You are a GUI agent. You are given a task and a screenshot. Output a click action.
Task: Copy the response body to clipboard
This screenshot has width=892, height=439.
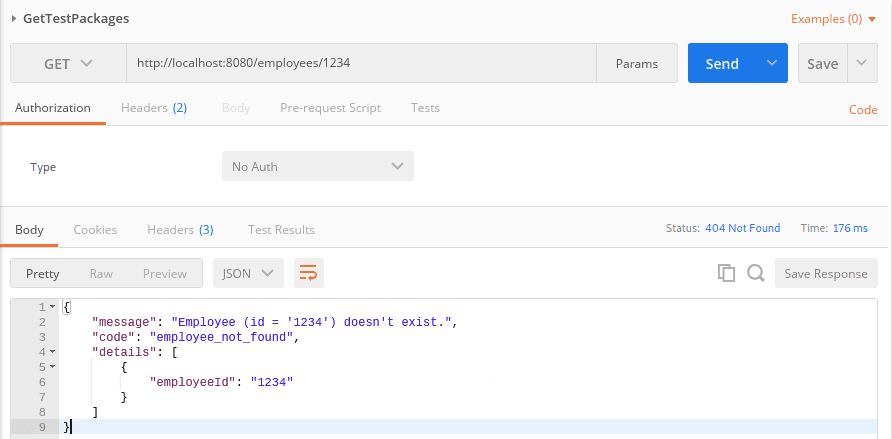[x=726, y=274]
